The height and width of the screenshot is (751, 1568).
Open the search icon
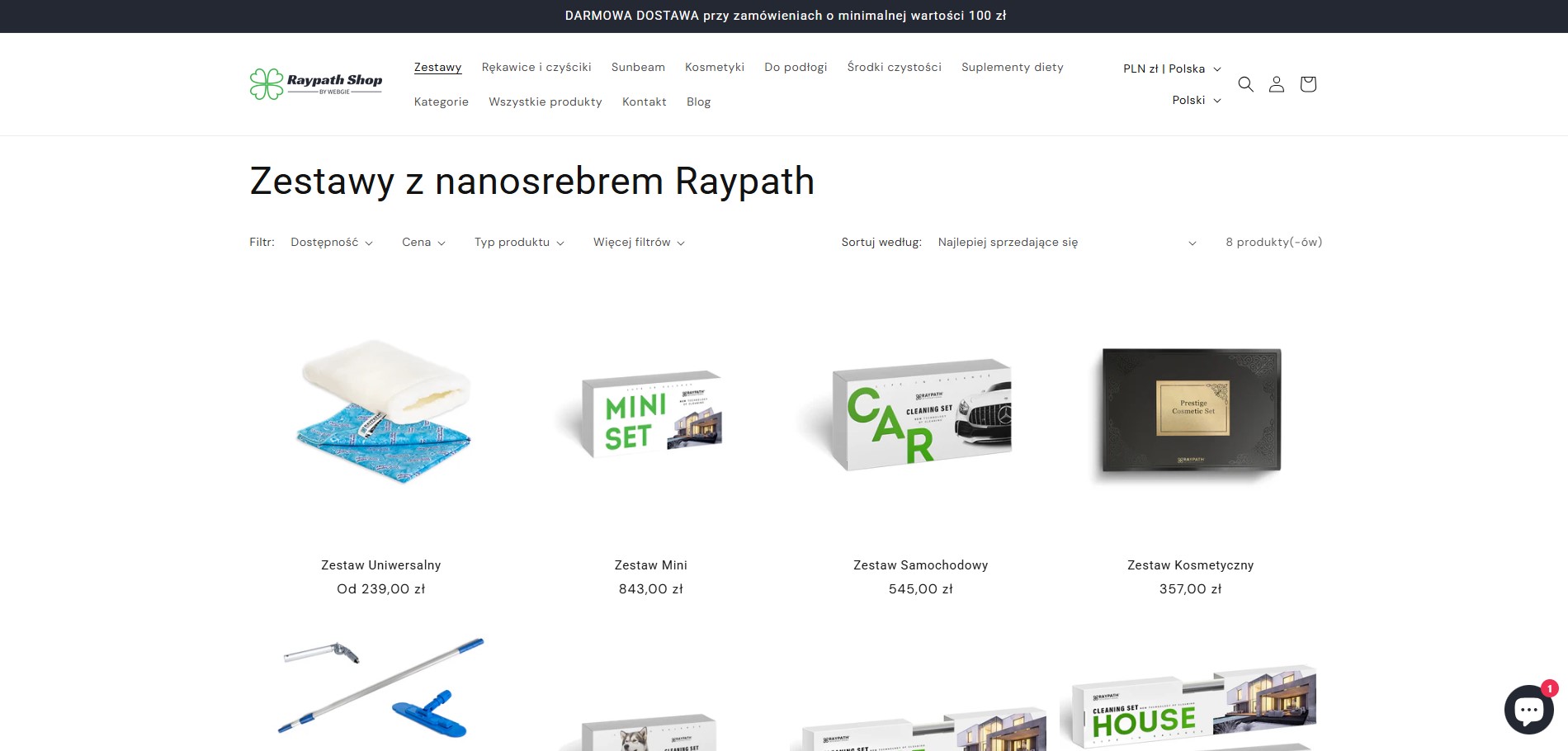1245,83
